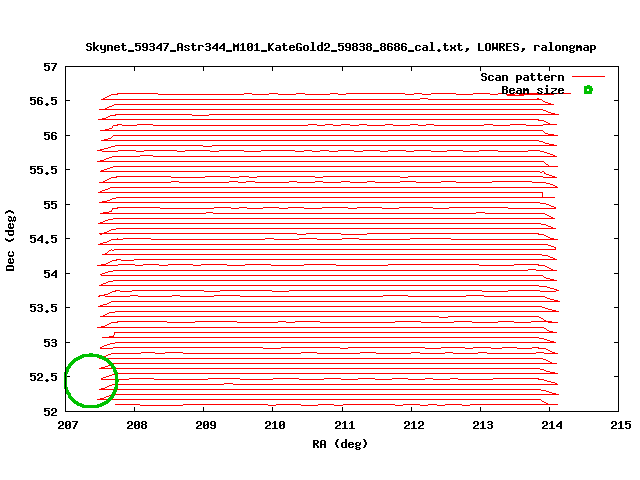Click the Dec tick label 55

click(x=51, y=205)
